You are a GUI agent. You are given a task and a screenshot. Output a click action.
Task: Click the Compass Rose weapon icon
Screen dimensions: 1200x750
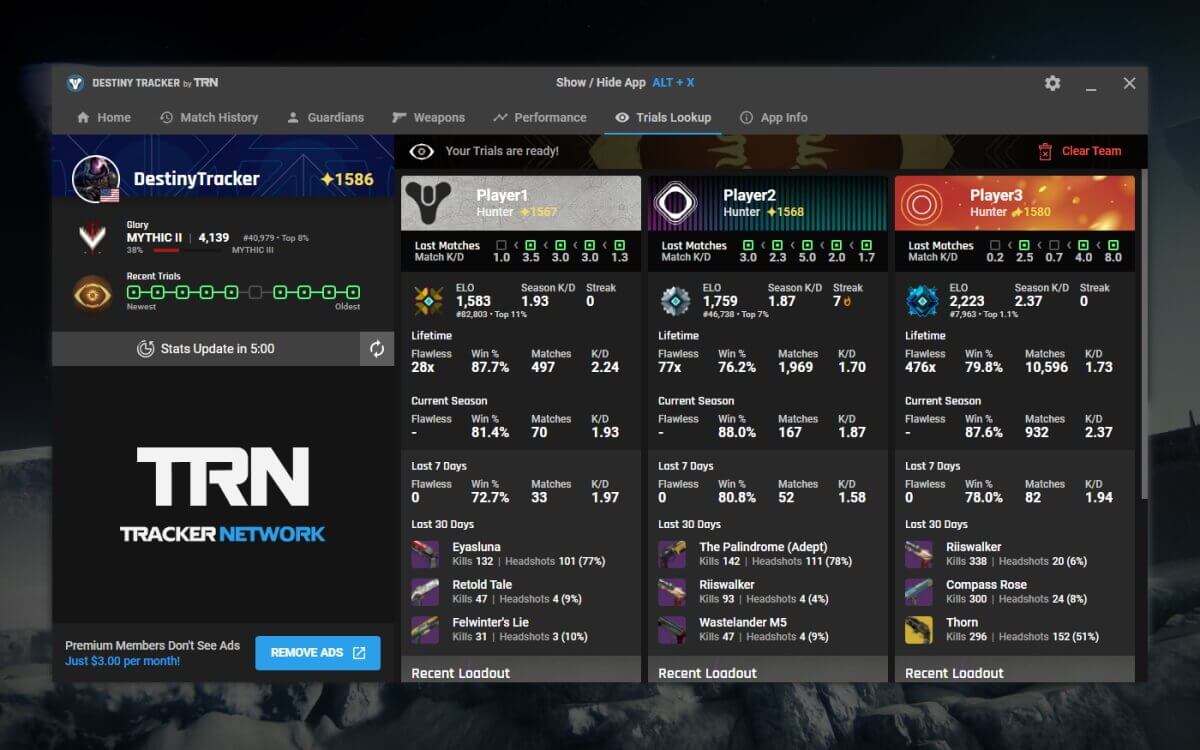coord(919,591)
